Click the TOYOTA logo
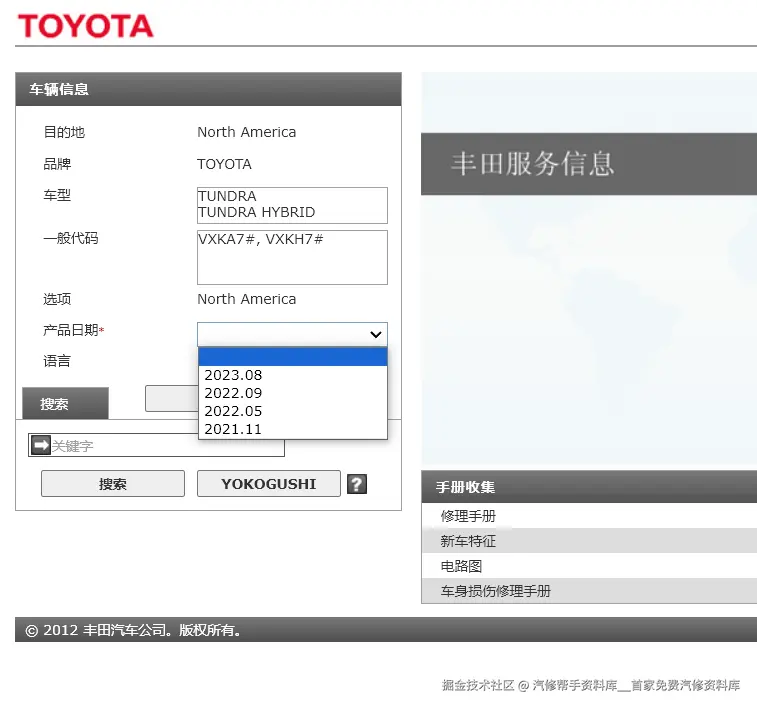The width and height of the screenshot is (757, 709). coord(85,26)
